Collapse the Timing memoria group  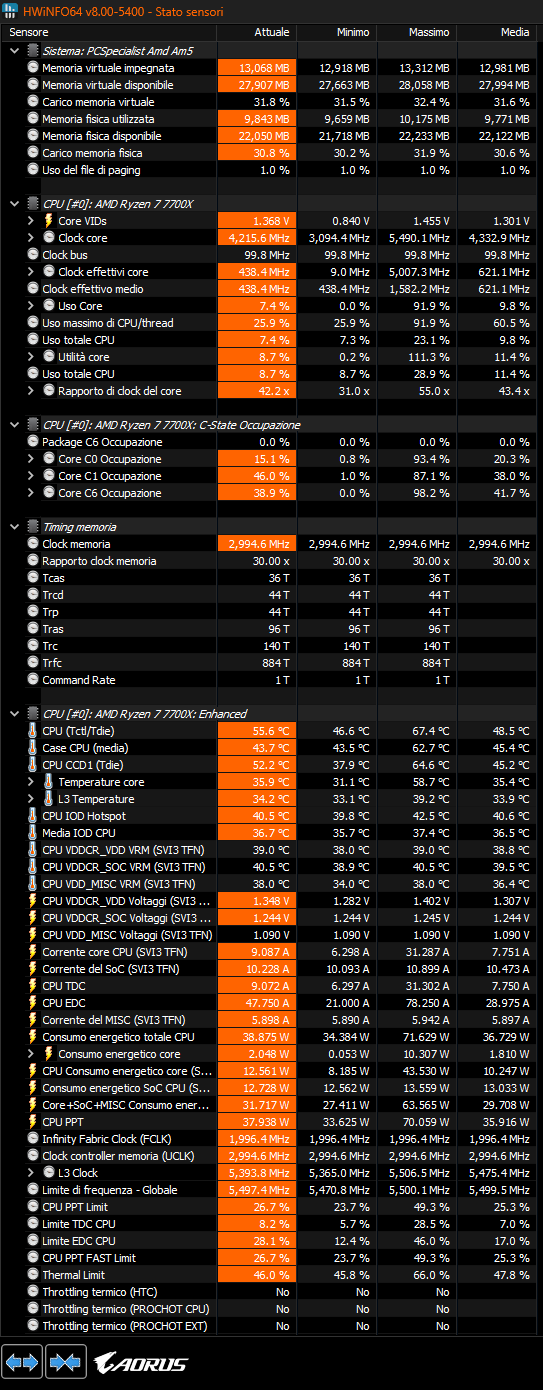pos(16,527)
